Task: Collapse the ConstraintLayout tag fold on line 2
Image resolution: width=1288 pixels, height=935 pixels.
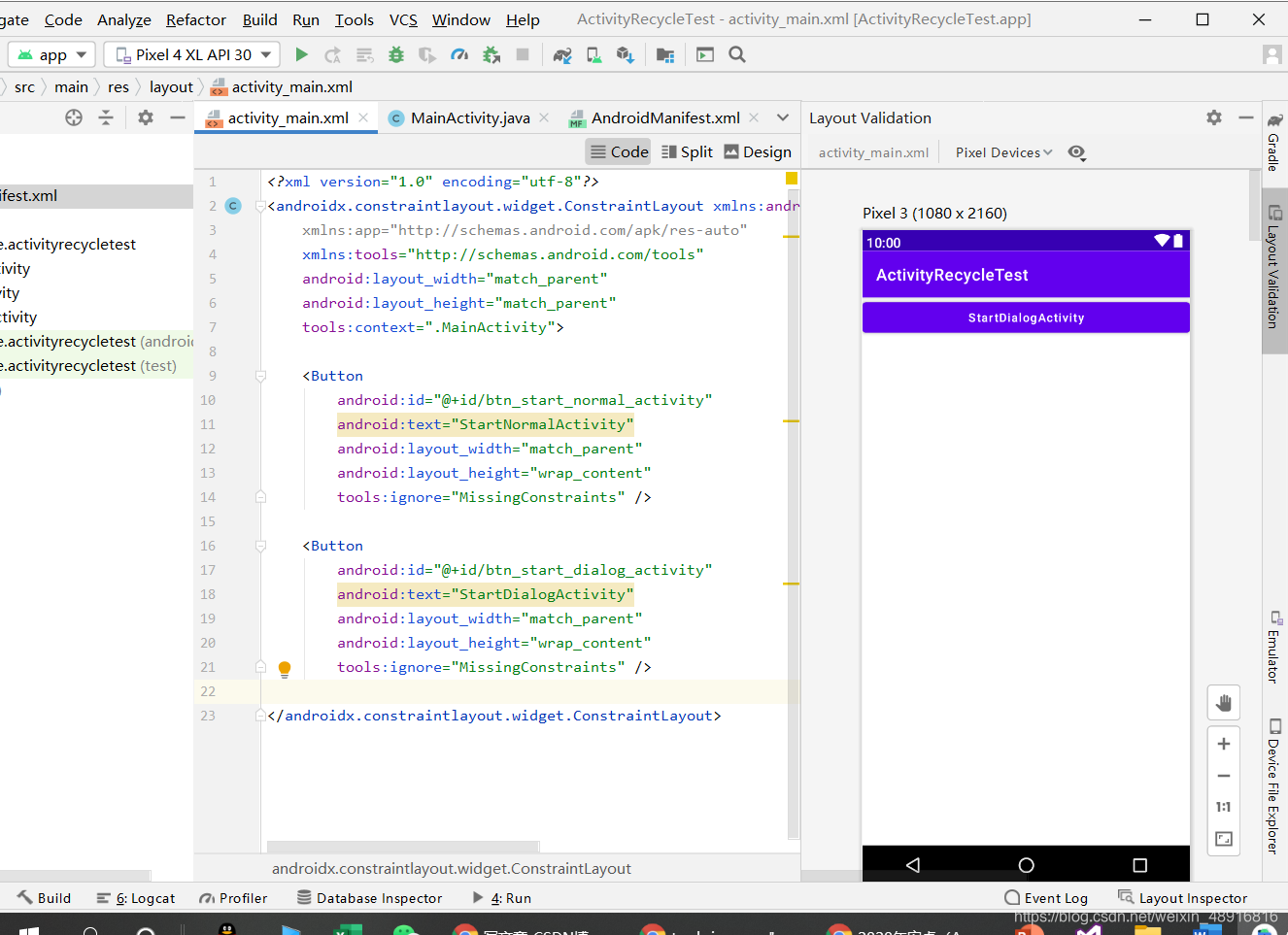Action: tap(260, 206)
